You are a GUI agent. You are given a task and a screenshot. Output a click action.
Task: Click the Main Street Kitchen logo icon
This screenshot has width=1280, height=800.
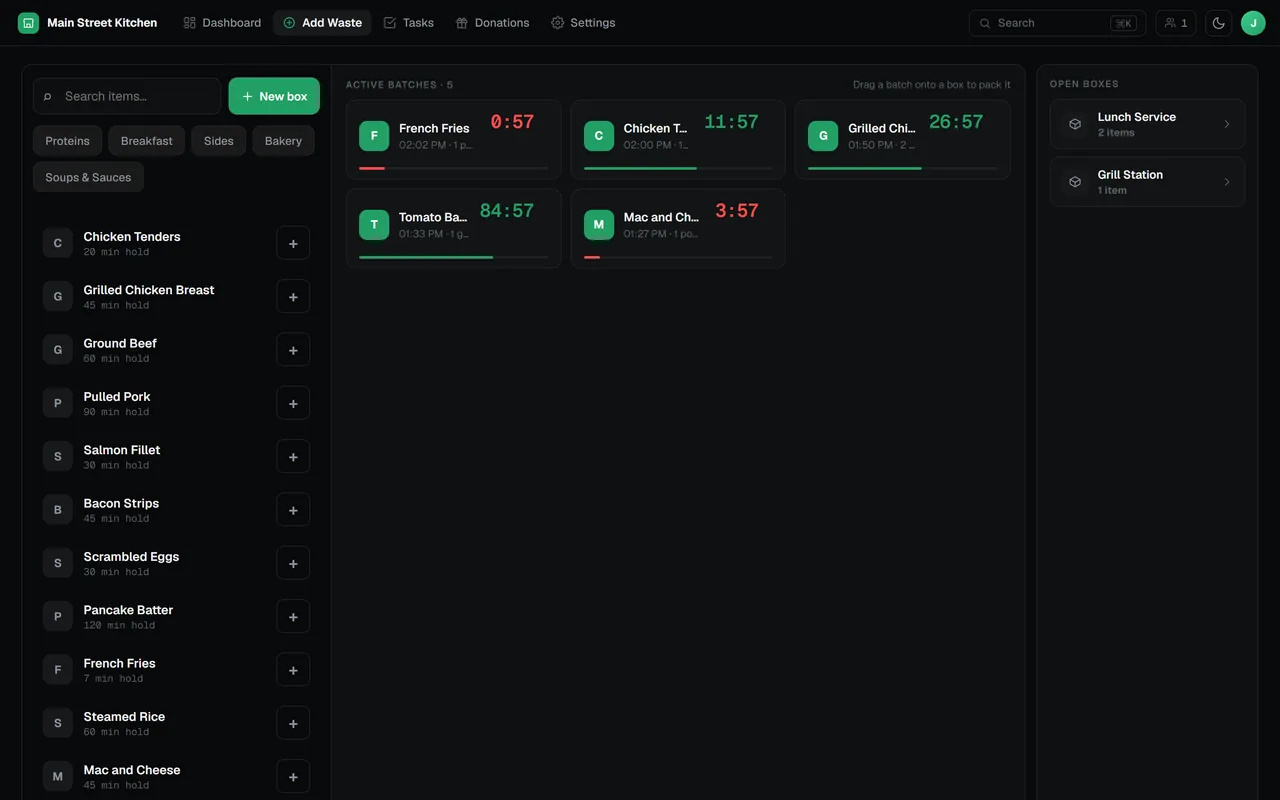coord(28,22)
